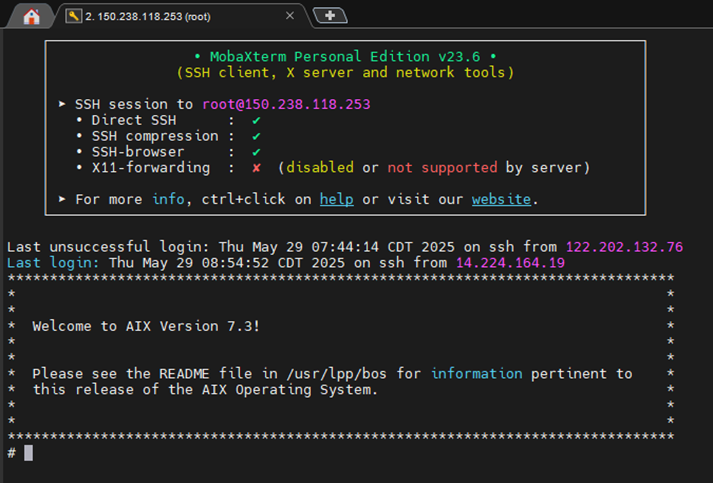
Task: Open a new tab with plus button
Action: pyautogui.click(x=330, y=16)
